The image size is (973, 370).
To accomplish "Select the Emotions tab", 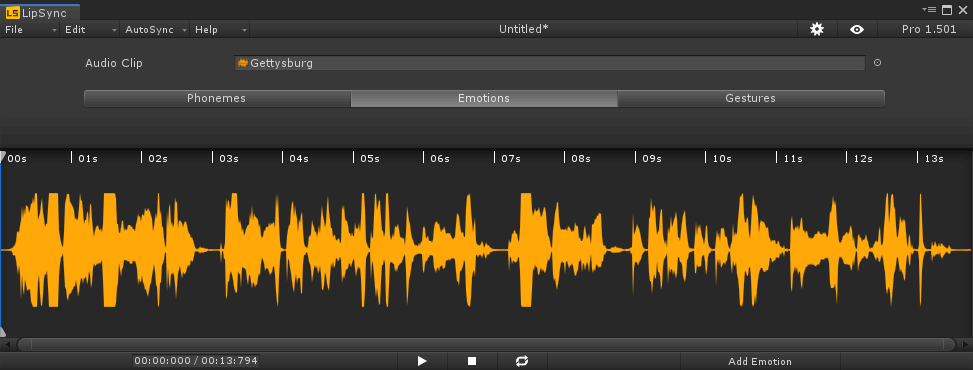I will pyautogui.click(x=484, y=98).
